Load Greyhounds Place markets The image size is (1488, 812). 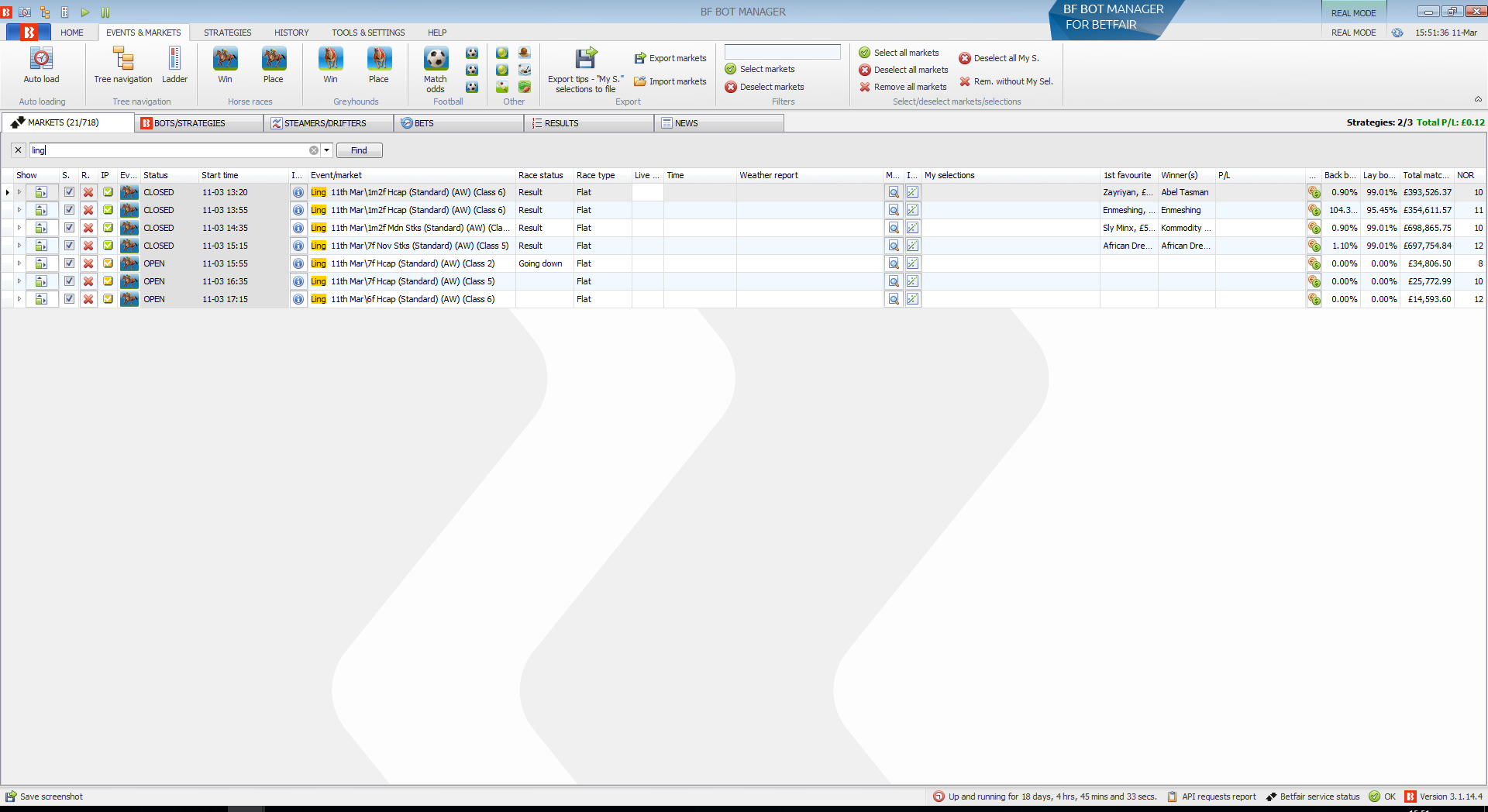379,65
